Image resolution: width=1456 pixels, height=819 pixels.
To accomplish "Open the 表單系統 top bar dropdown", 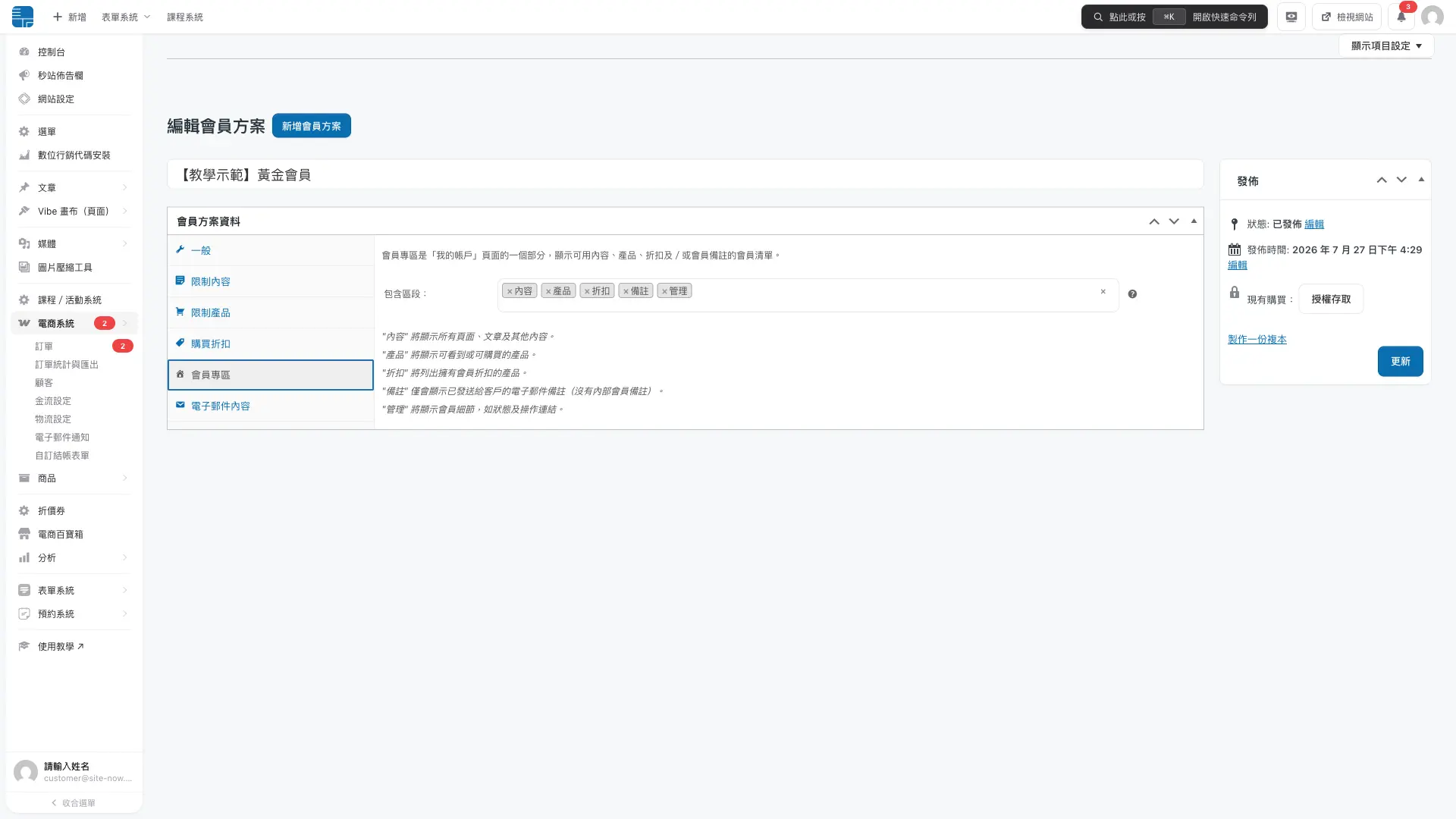I will 126,17.
